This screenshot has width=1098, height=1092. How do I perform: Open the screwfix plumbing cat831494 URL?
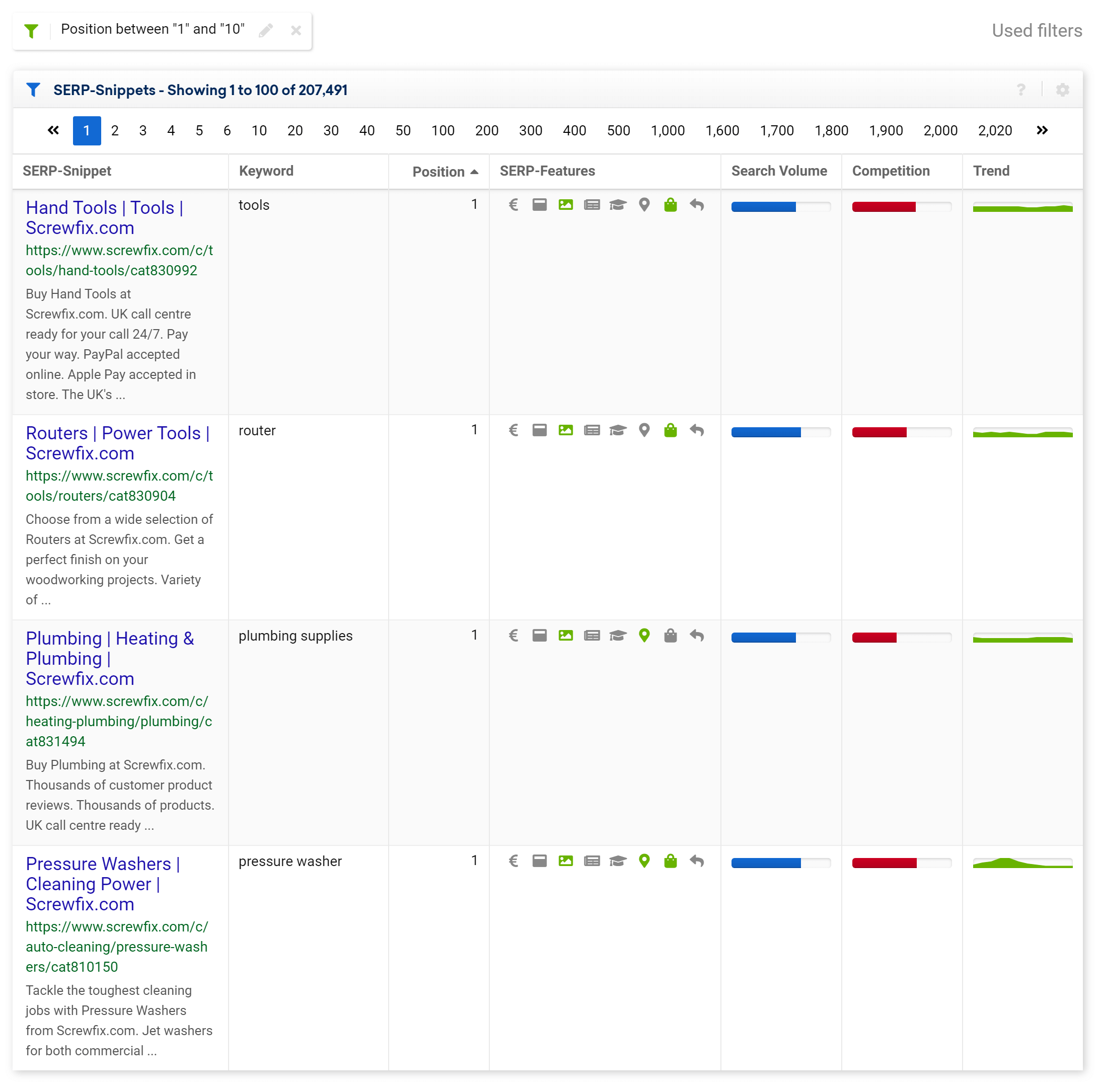pos(119,721)
